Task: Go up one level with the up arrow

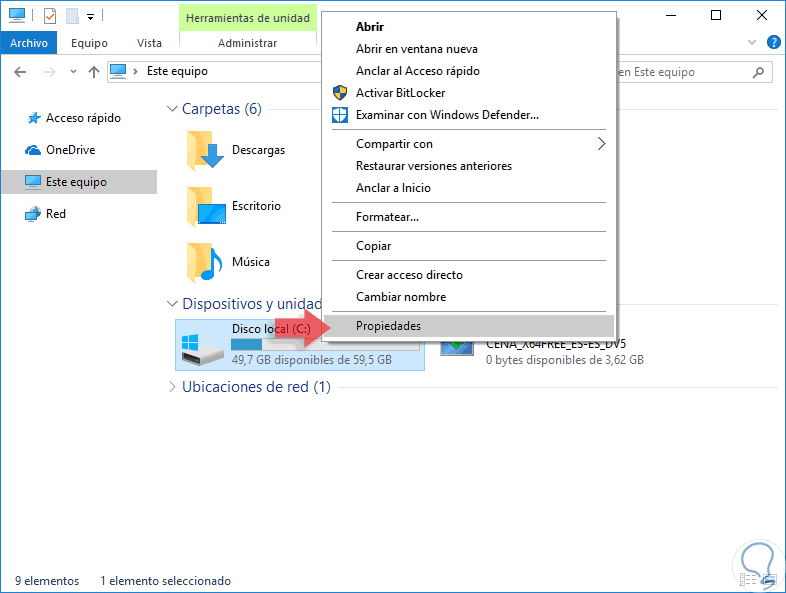Action: coord(94,72)
